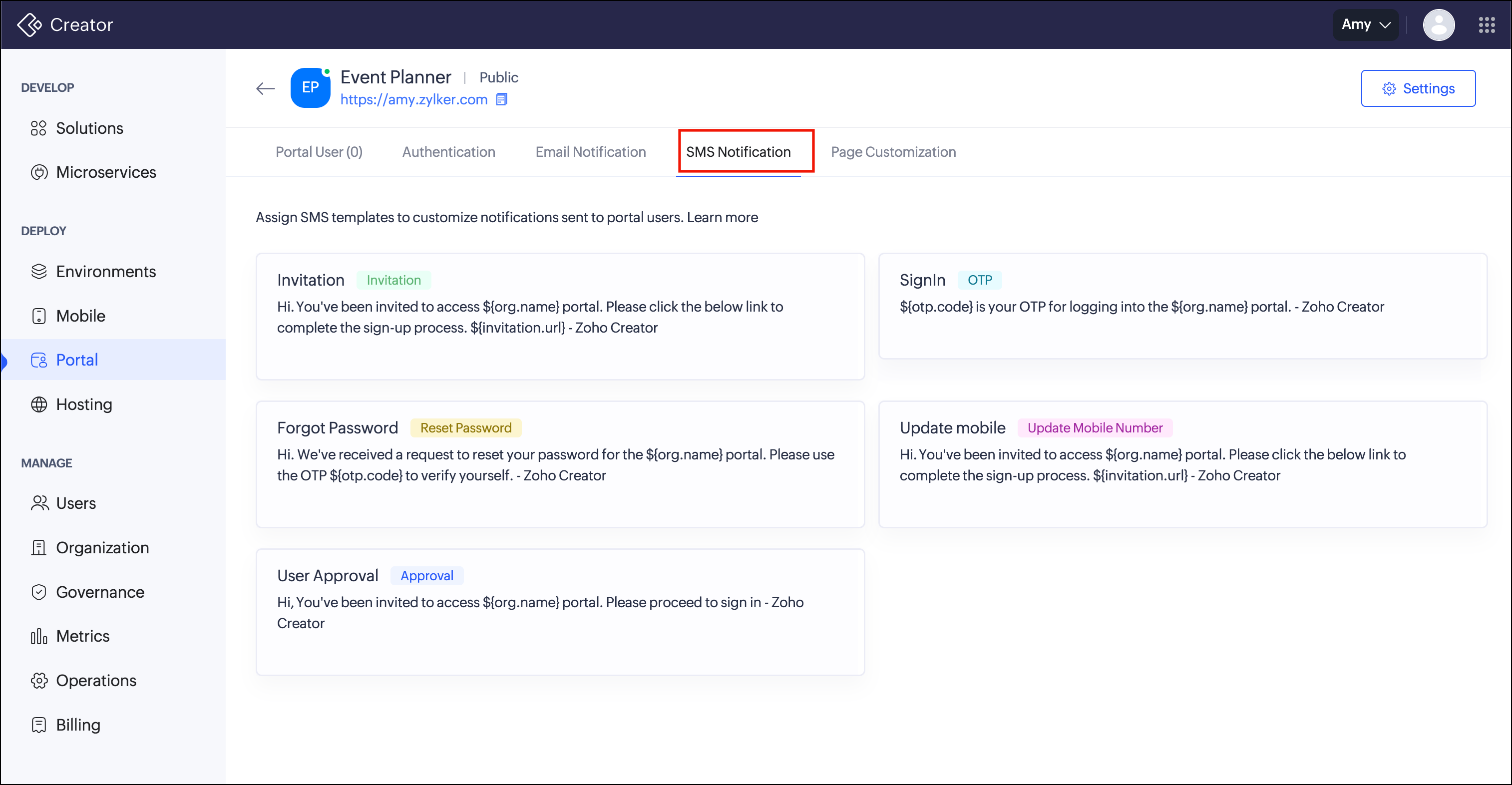Open the https://amy.zylker.com portal link
Viewport: 1512px width, 785px height.
pos(414,99)
